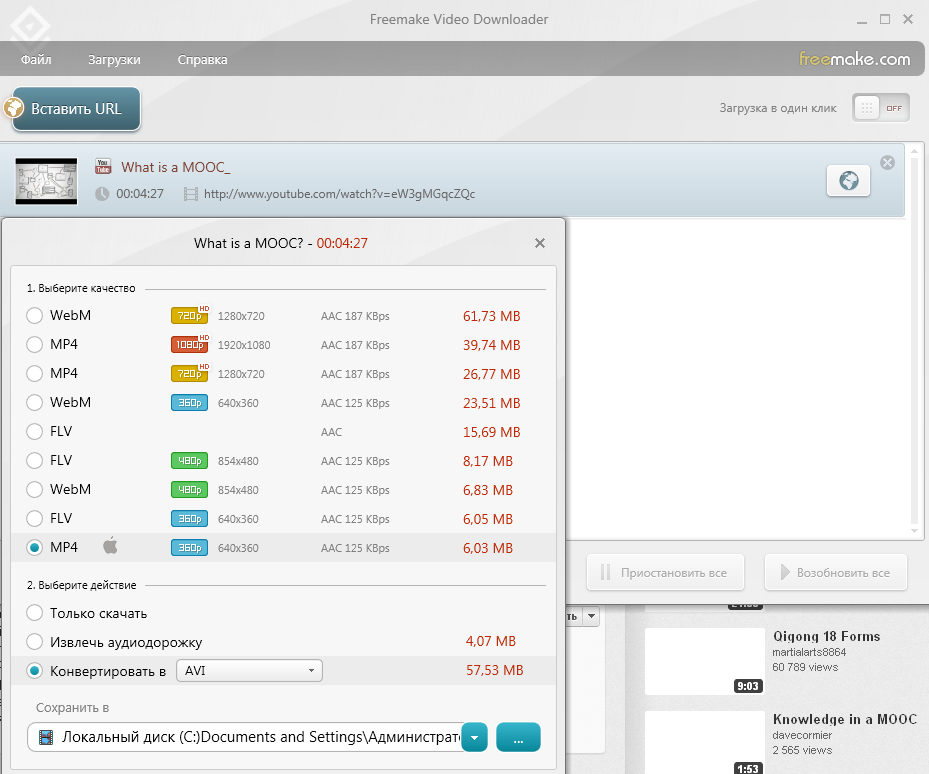Choose Извлечь аудиодорожку action

pos(34,642)
